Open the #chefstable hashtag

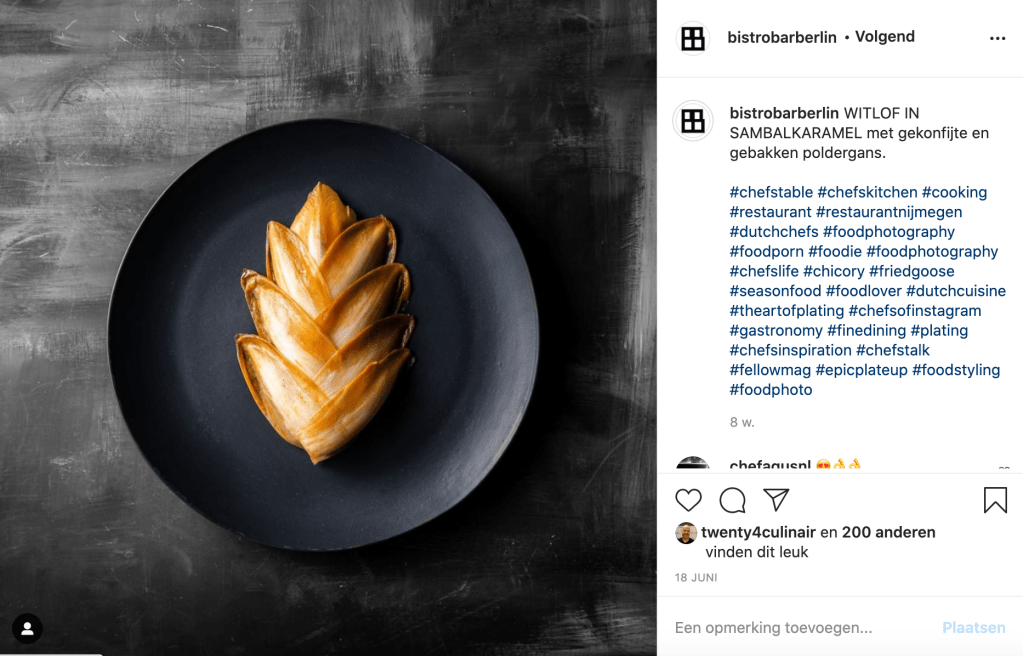coord(771,192)
